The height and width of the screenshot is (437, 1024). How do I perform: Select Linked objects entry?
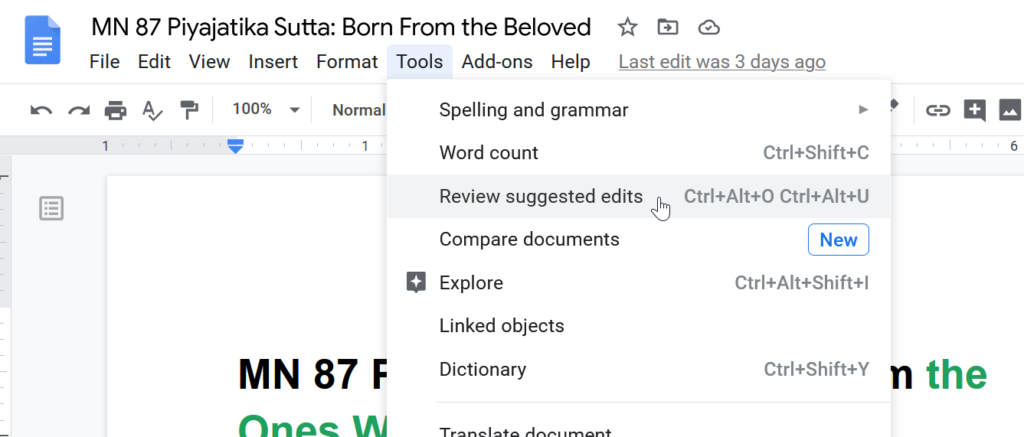click(639, 326)
